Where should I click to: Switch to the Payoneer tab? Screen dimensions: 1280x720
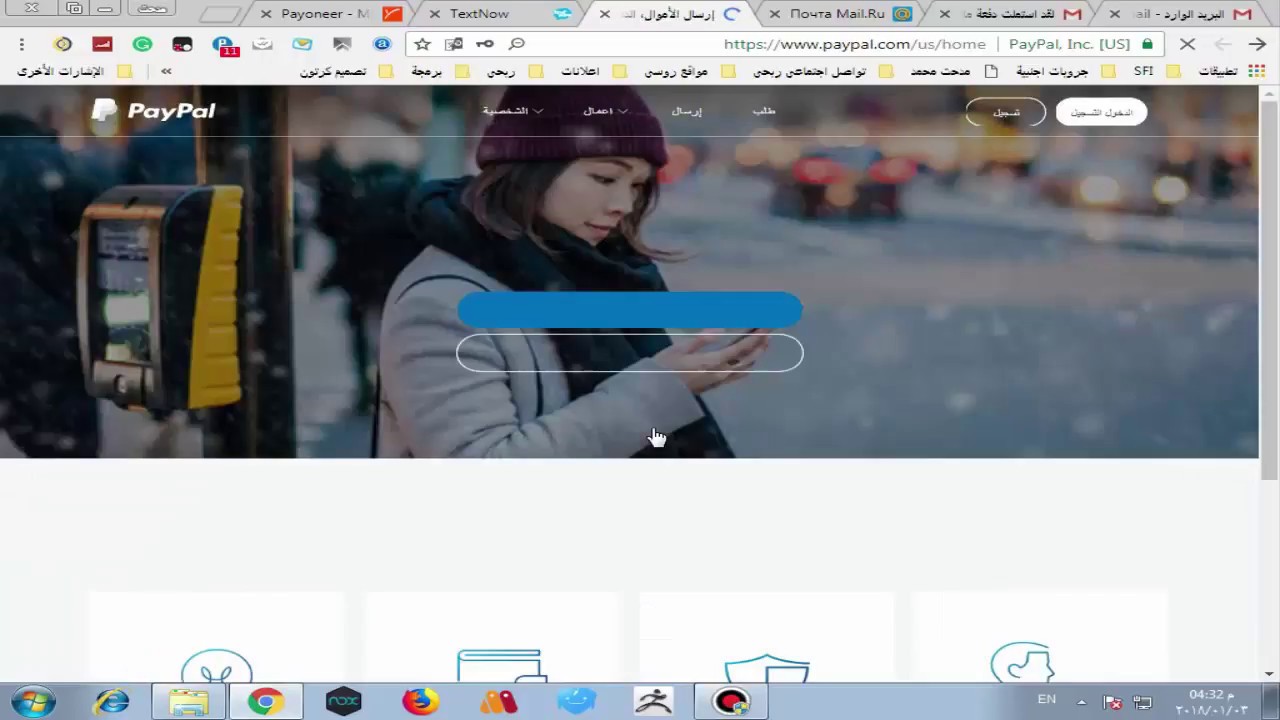(325, 14)
